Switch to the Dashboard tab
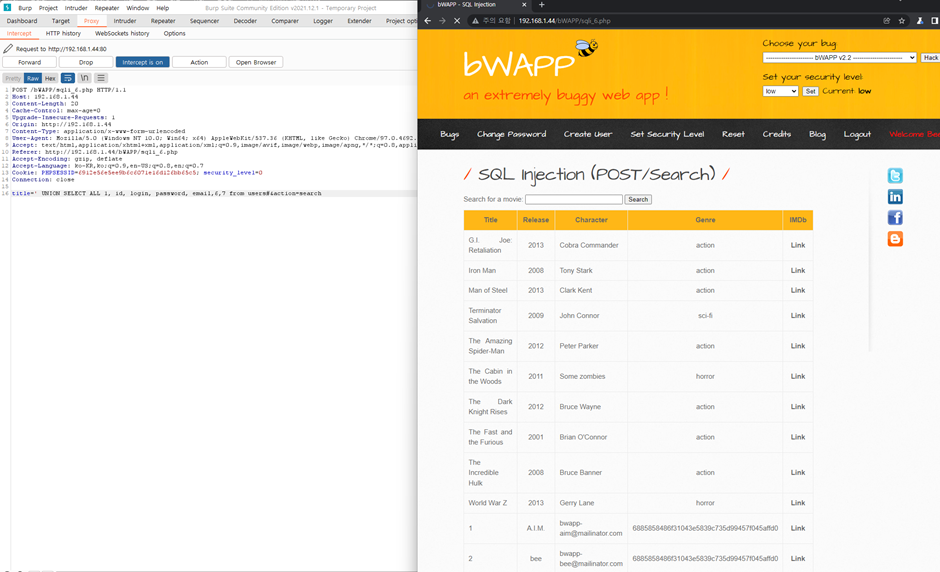Image resolution: width=940 pixels, height=572 pixels. coord(22,21)
